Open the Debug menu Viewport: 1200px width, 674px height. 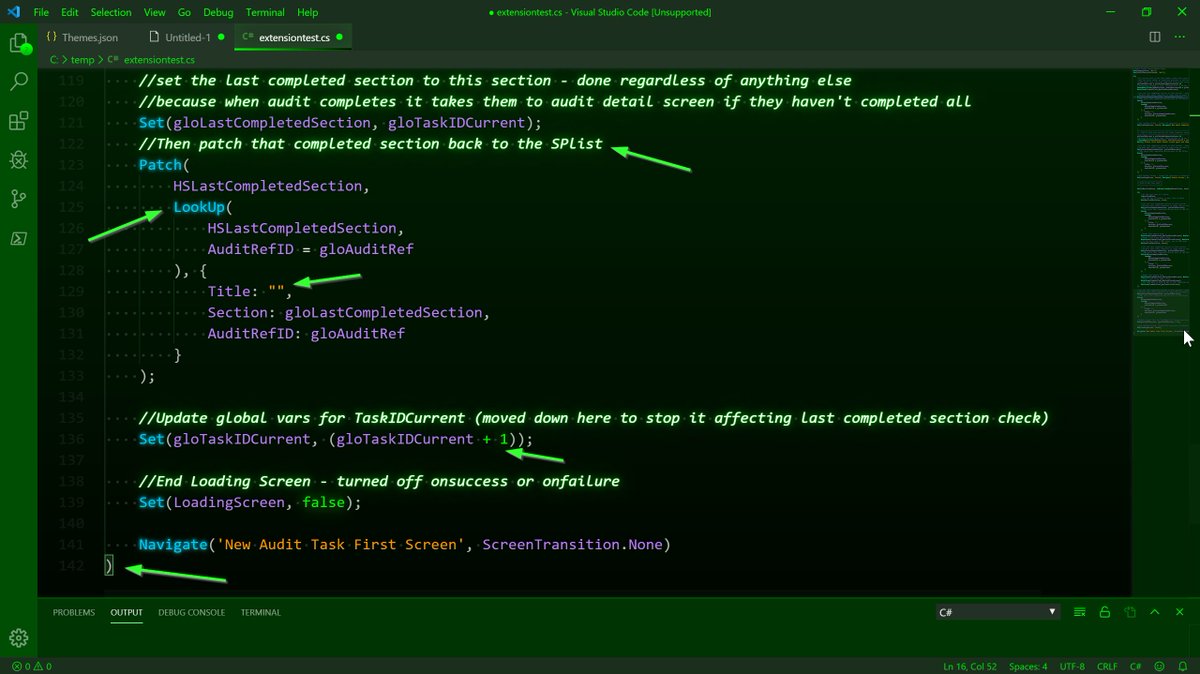219,12
